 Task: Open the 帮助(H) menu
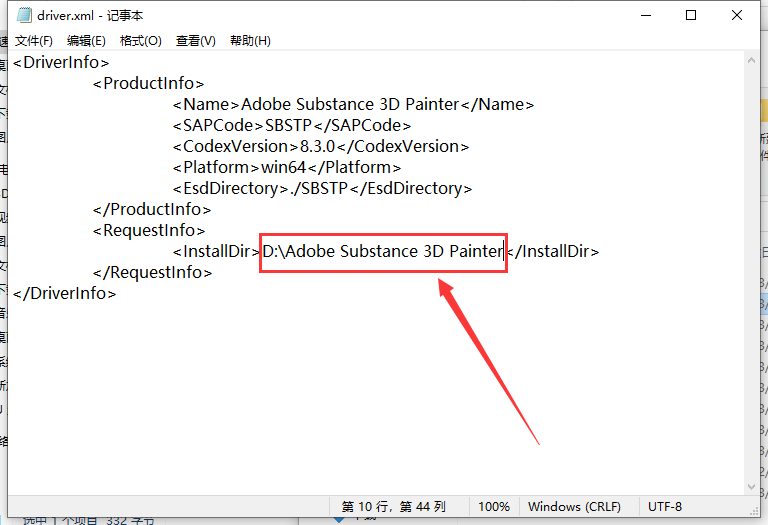click(250, 41)
